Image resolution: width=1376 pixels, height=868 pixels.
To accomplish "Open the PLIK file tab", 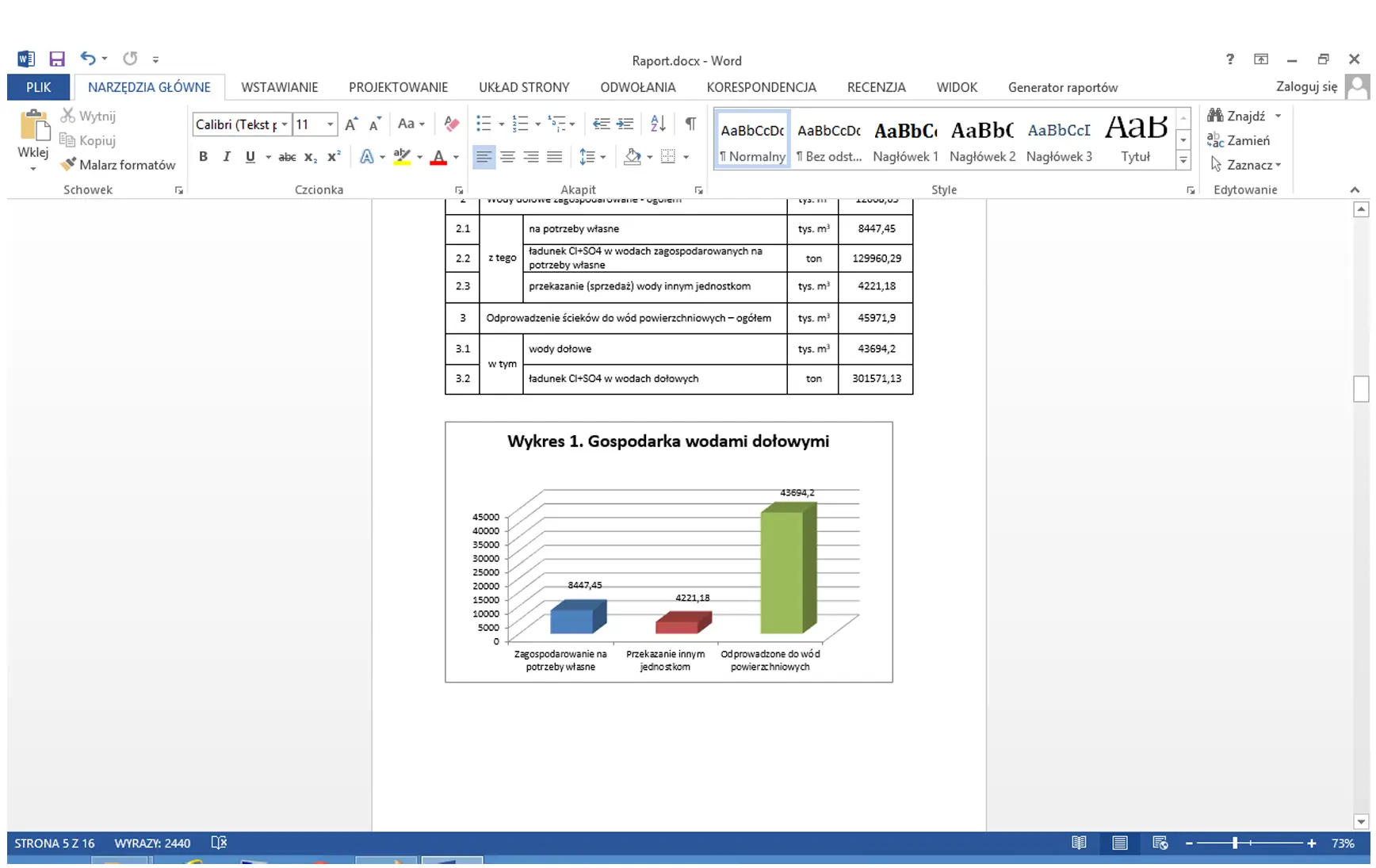I will 38,87.
